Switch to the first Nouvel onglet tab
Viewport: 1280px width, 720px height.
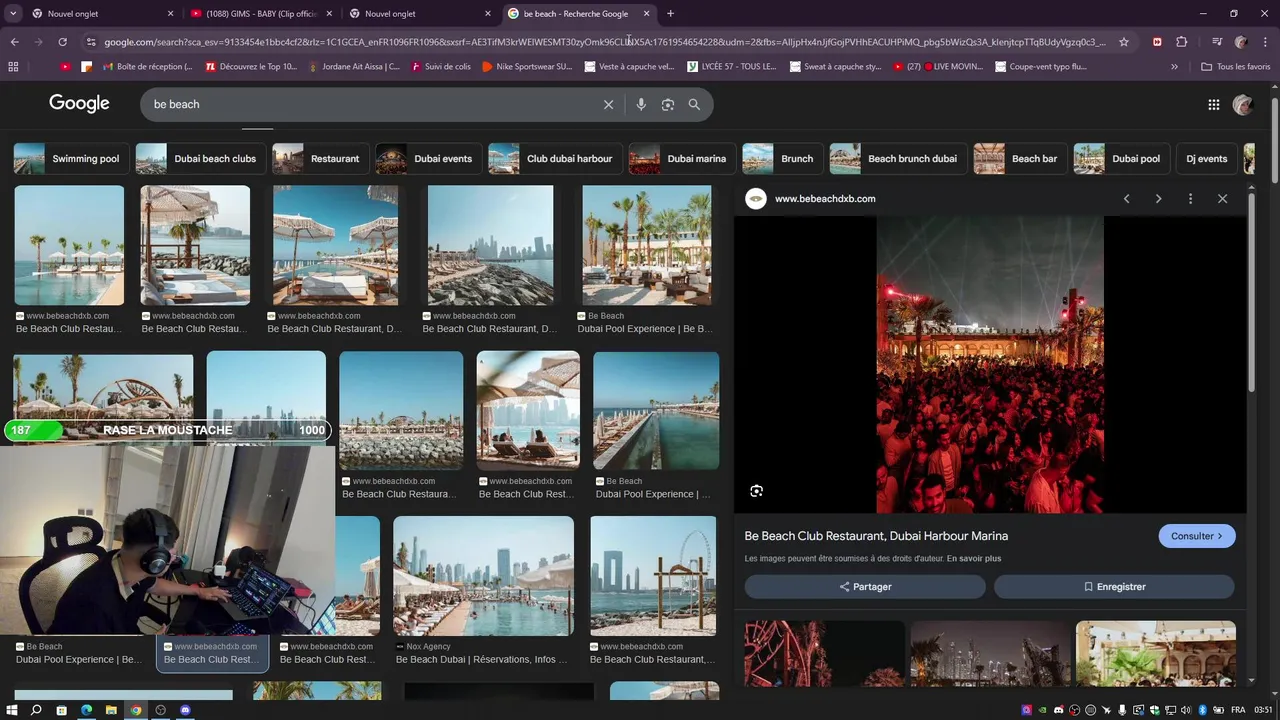pyautogui.click(x=100, y=14)
